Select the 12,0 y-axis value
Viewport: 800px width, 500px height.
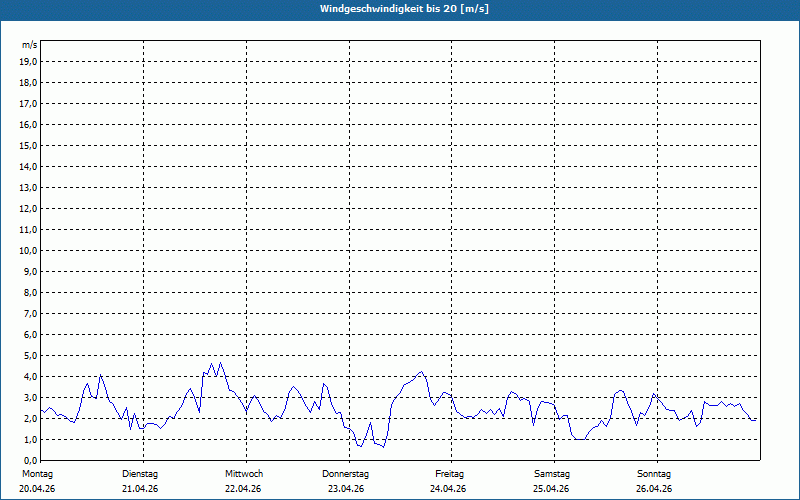coord(28,209)
